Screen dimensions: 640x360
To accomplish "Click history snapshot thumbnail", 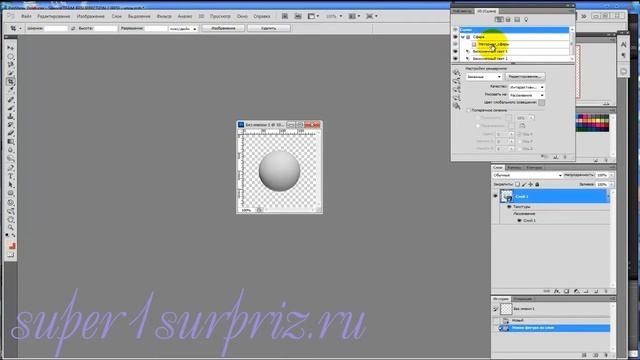I will tap(506, 309).
